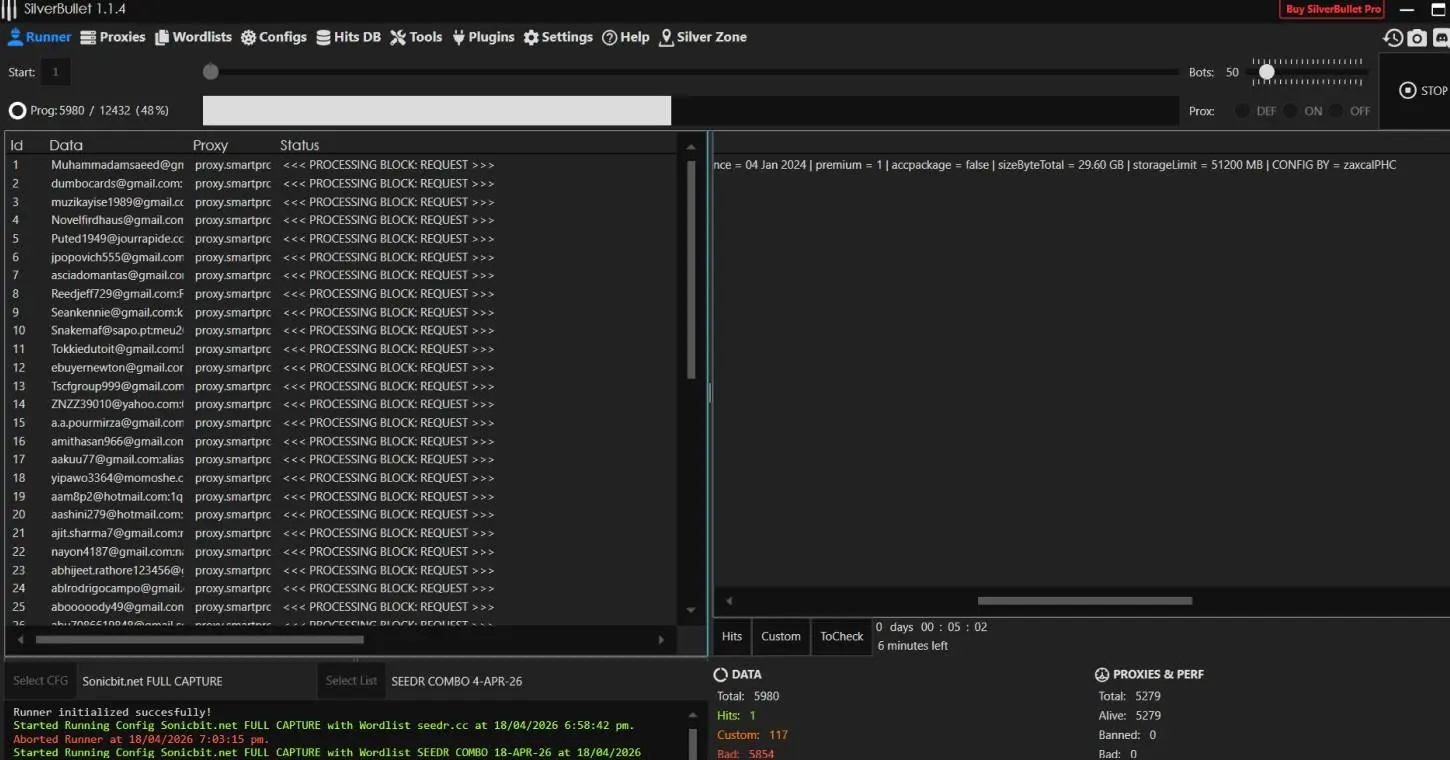Click the '6 minutes left' time estimate

pos(913,646)
